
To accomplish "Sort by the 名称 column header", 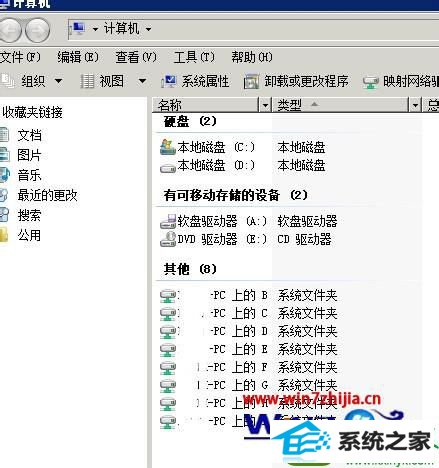I will pos(206,105).
